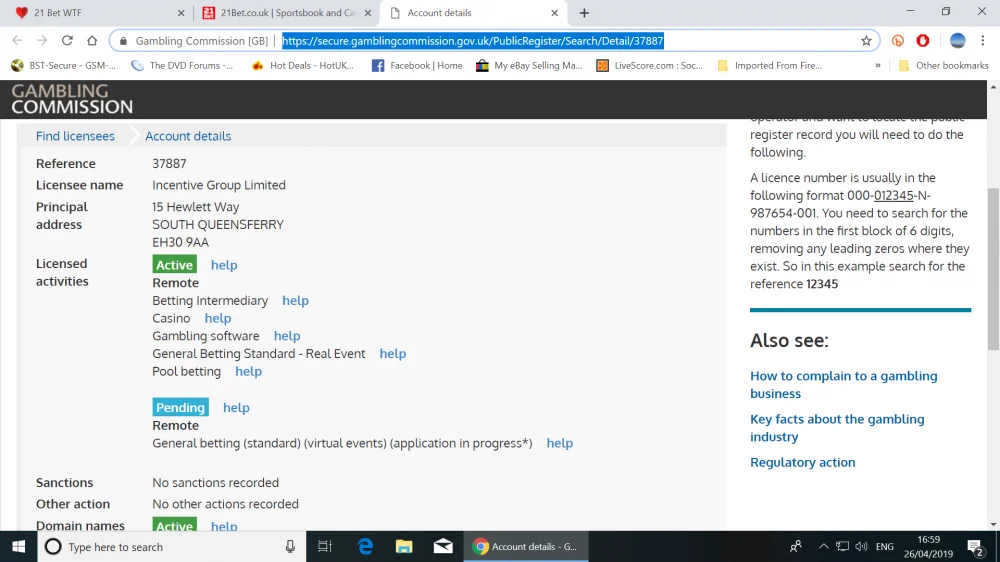Open the Windows Start menu
The height and width of the screenshot is (562, 1000).
(x=18, y=547)
